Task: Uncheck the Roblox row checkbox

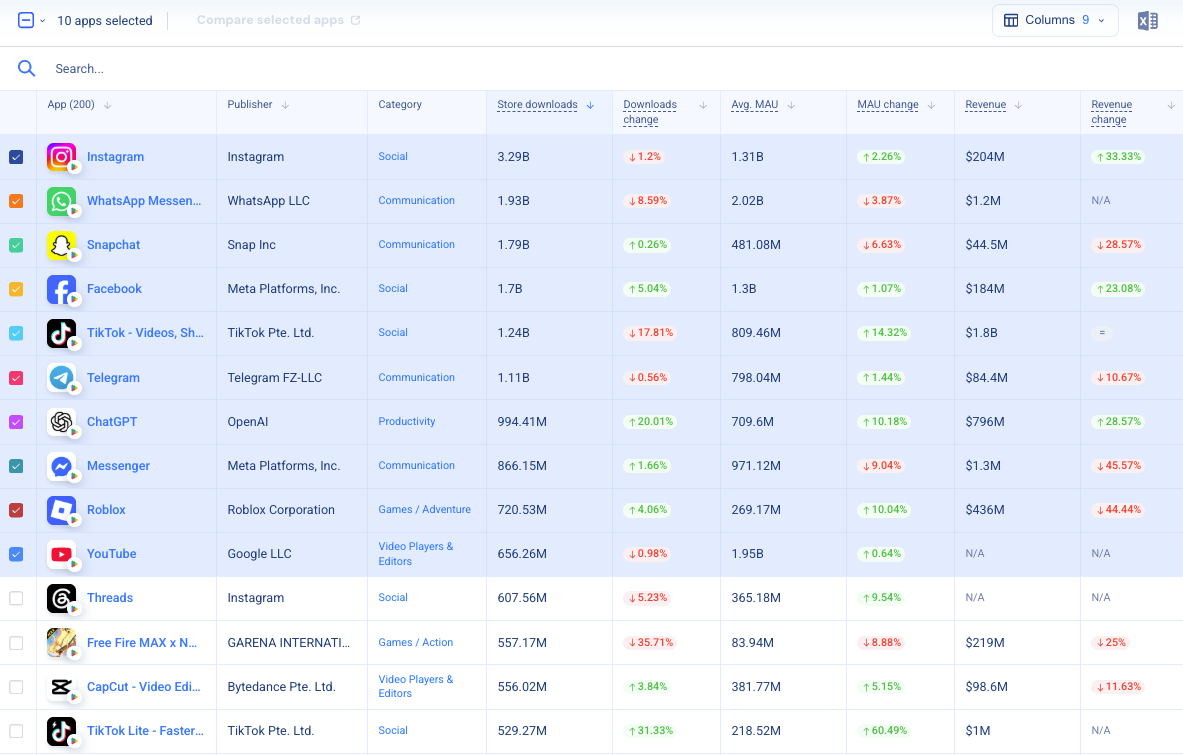Action: tap(16, 511)
